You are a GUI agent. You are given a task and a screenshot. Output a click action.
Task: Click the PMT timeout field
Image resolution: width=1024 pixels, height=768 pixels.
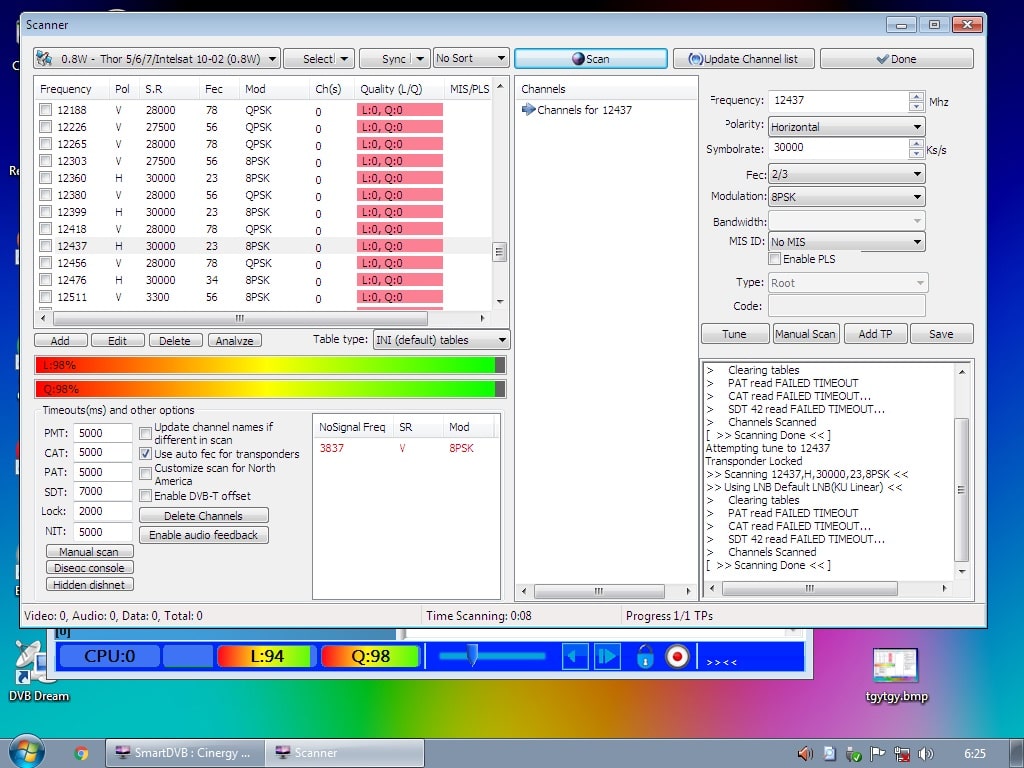pos(103,433)
